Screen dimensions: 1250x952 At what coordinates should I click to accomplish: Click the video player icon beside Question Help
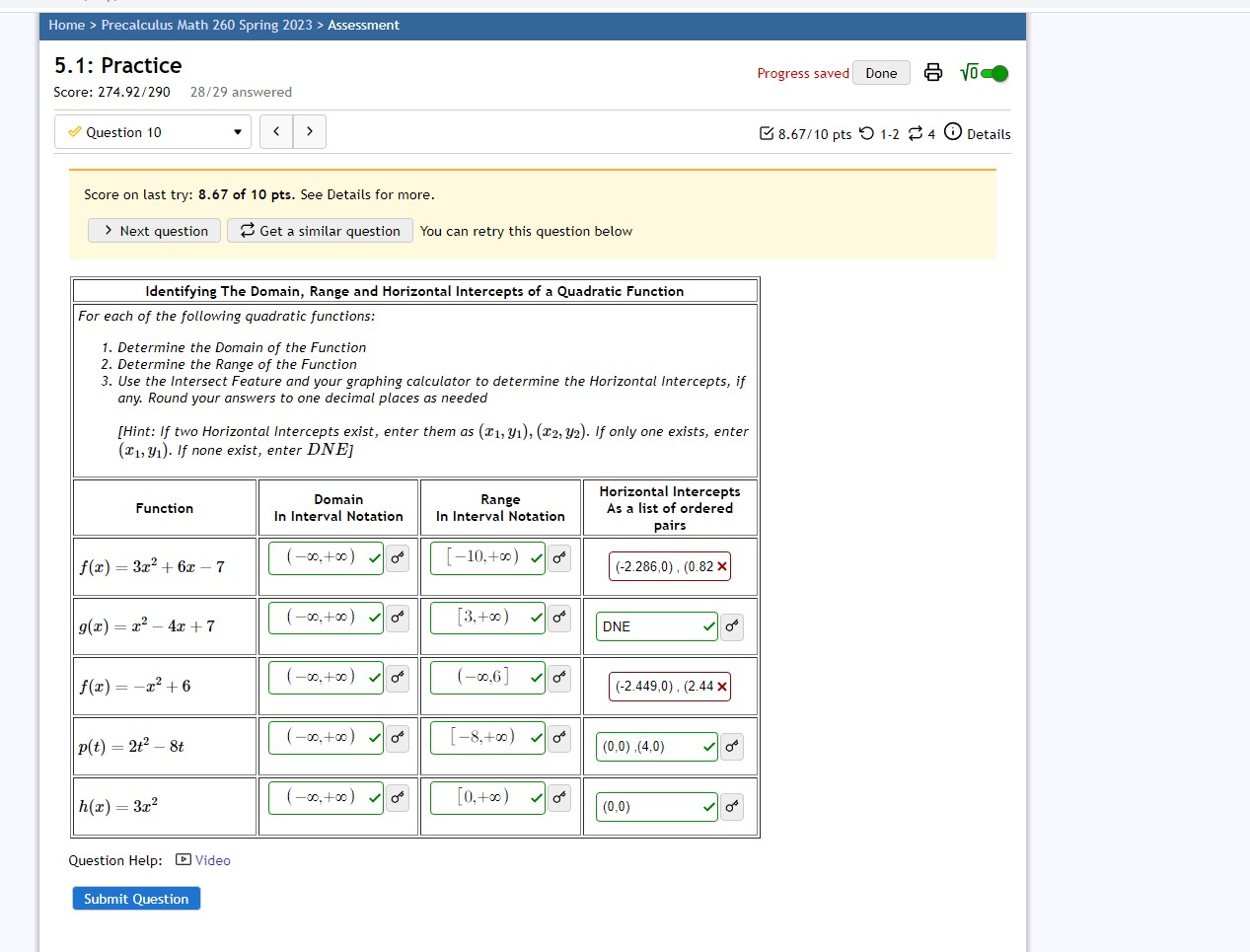(x=182, y=859)
